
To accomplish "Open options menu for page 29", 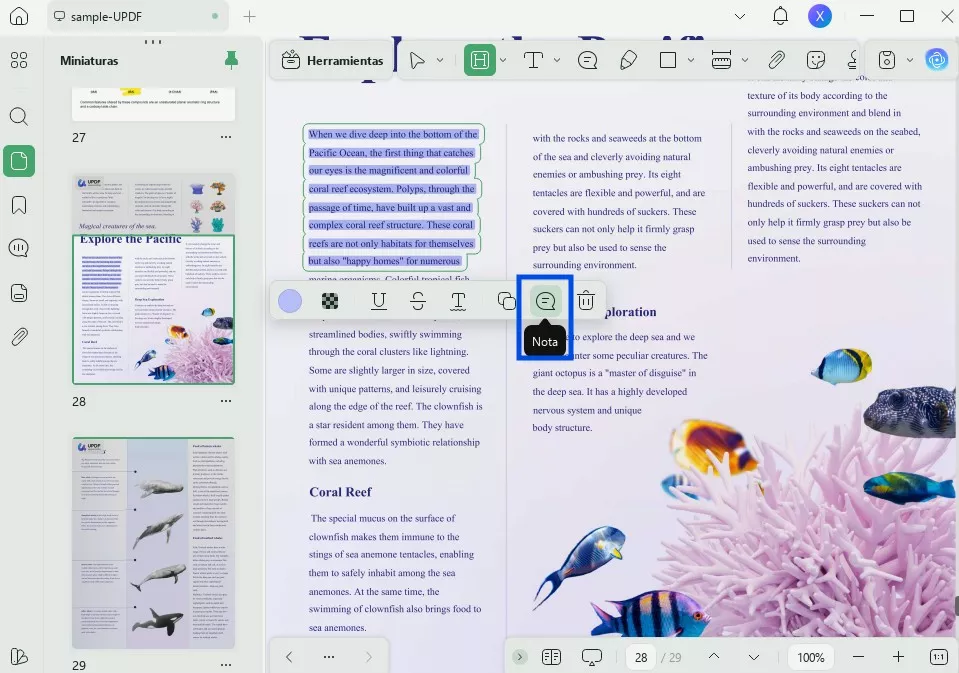I will [226, 664].
